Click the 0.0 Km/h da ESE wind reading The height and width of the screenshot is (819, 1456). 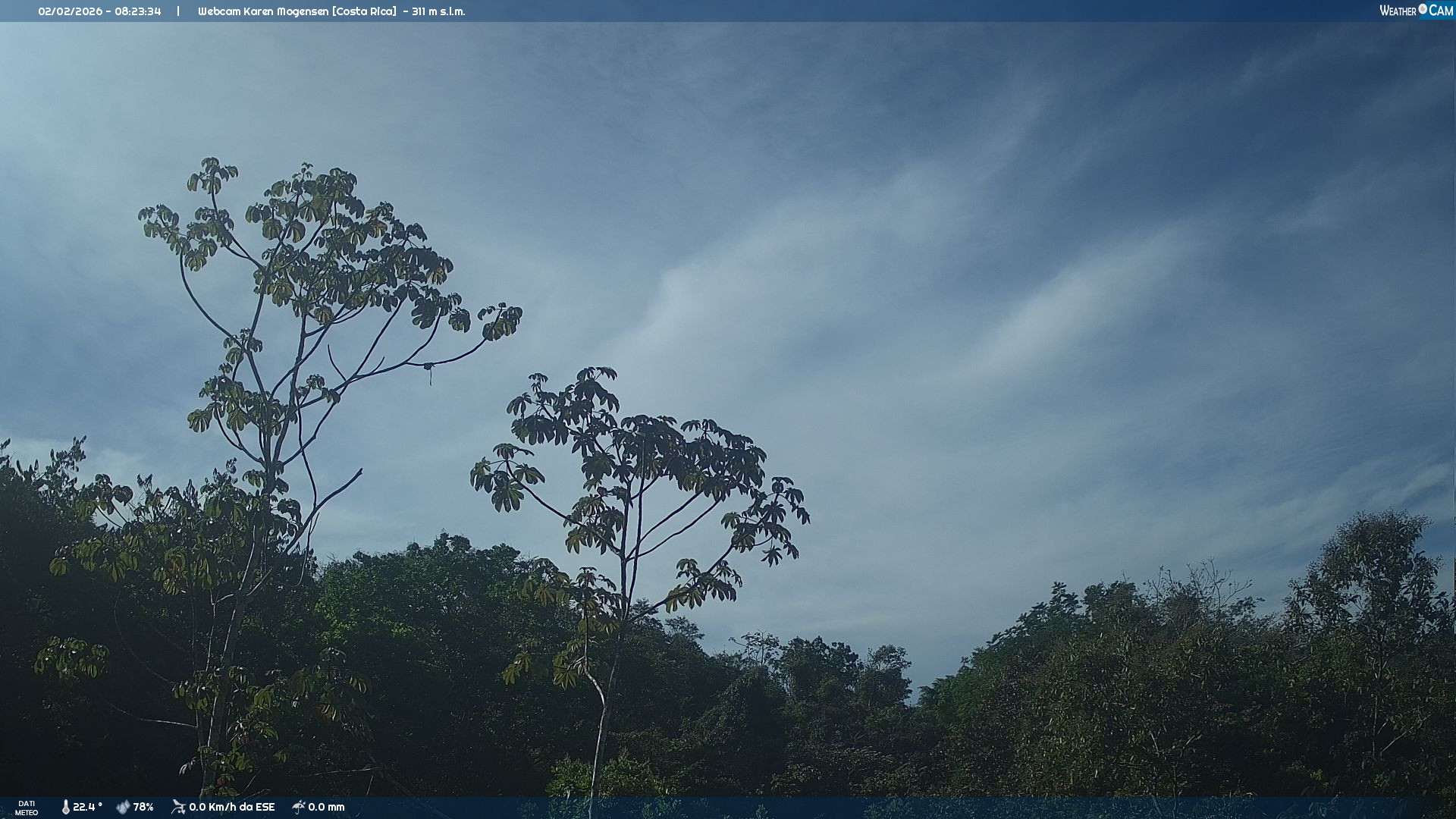[231, 807]
